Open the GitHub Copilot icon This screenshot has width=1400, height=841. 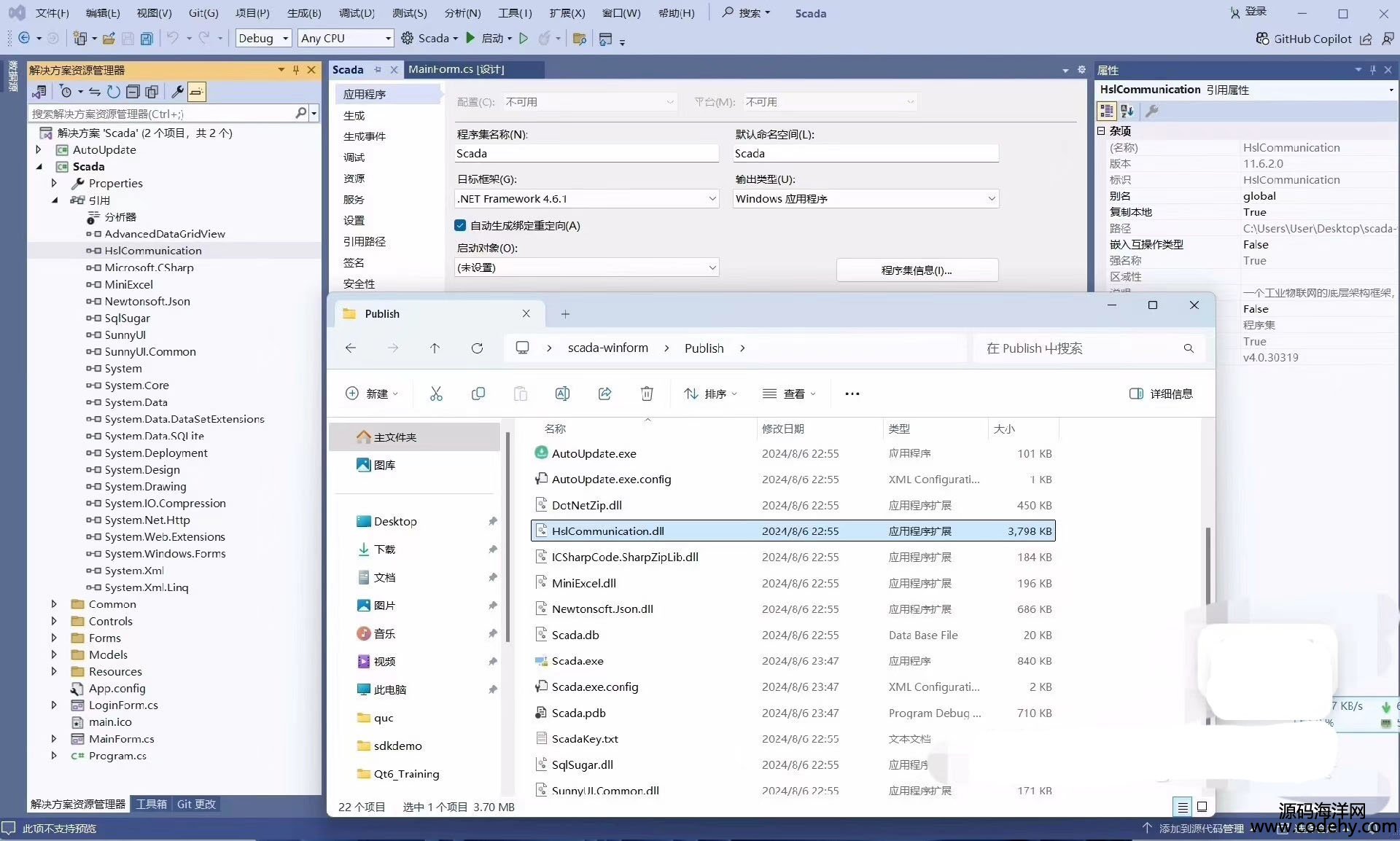(1262, 39)
